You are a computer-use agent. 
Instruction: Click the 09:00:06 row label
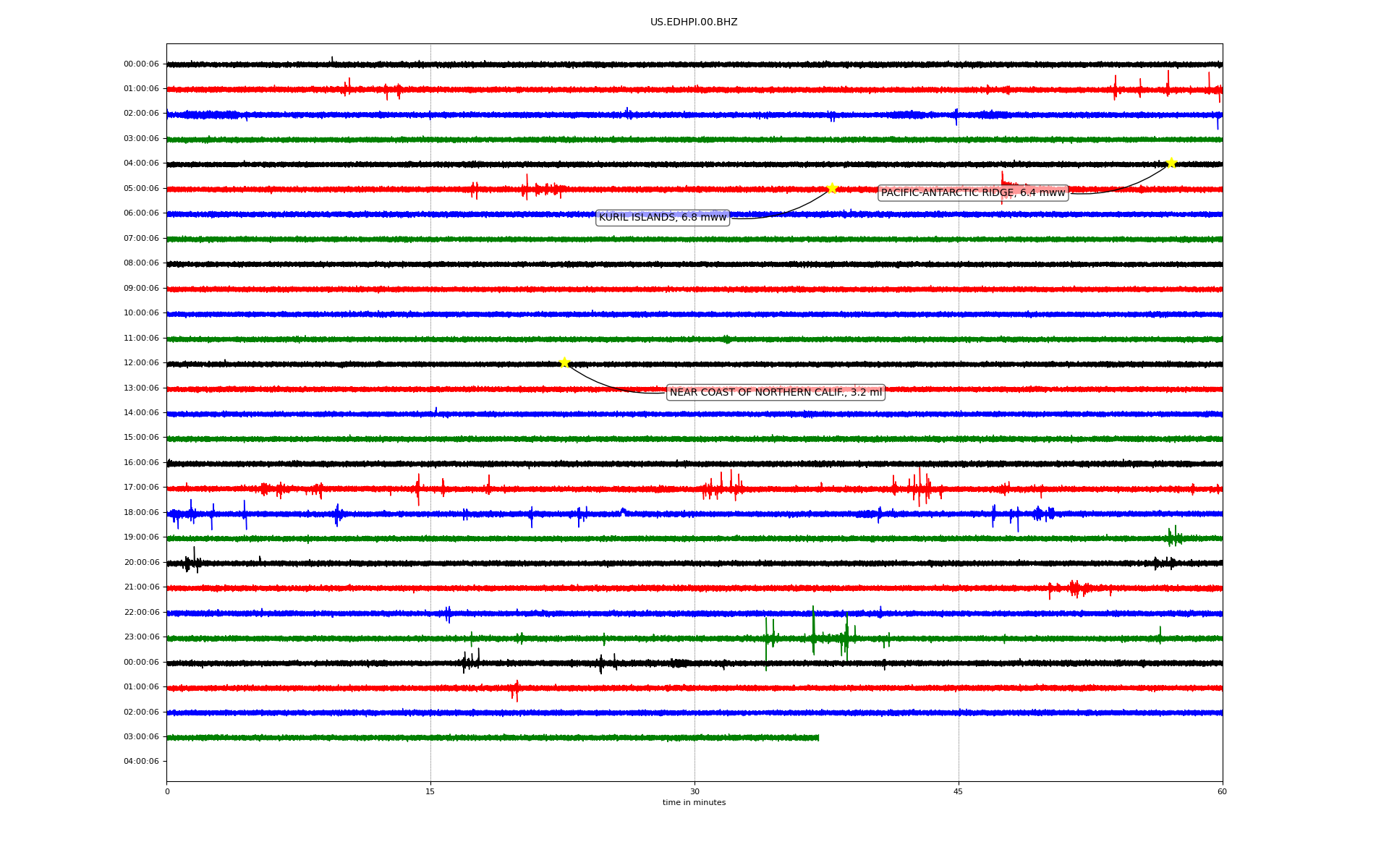[x=141, y=288]
